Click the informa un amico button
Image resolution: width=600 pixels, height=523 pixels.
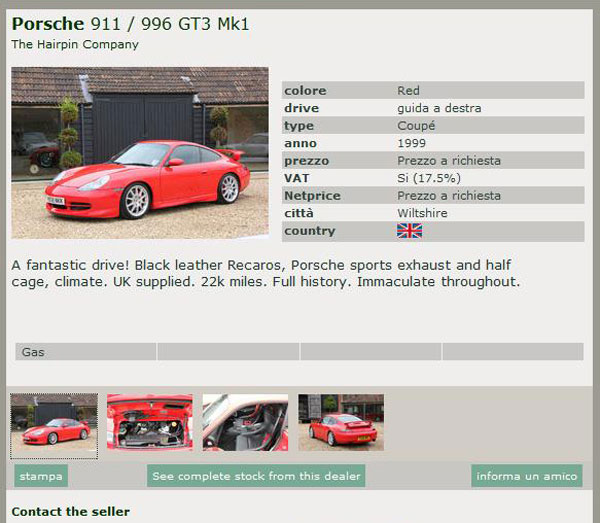527,476
